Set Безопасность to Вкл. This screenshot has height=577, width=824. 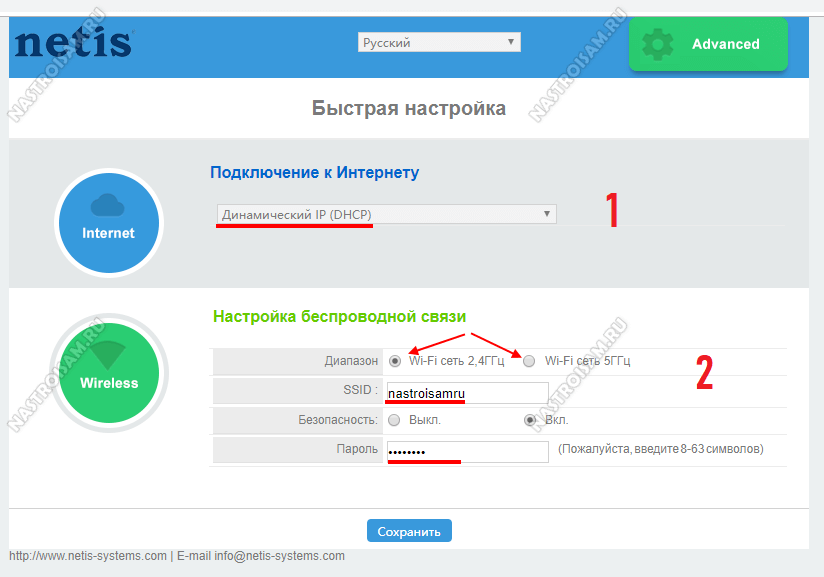click(x=530, y=420)
